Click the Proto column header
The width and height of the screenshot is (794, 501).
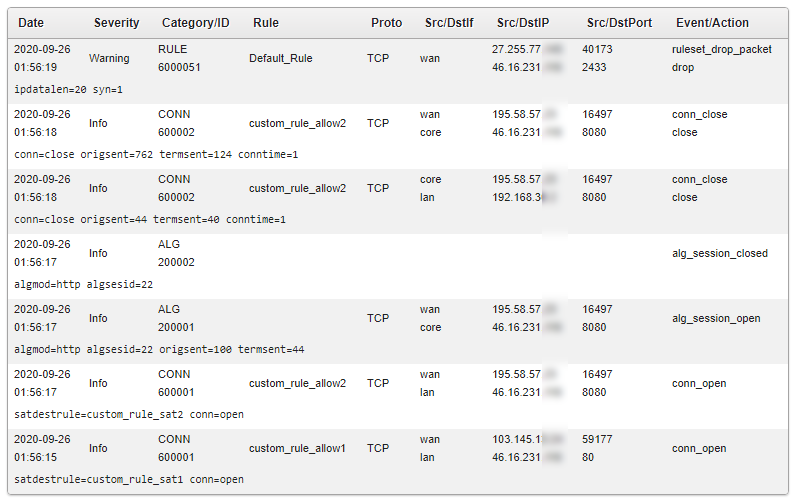click(386, 23)
